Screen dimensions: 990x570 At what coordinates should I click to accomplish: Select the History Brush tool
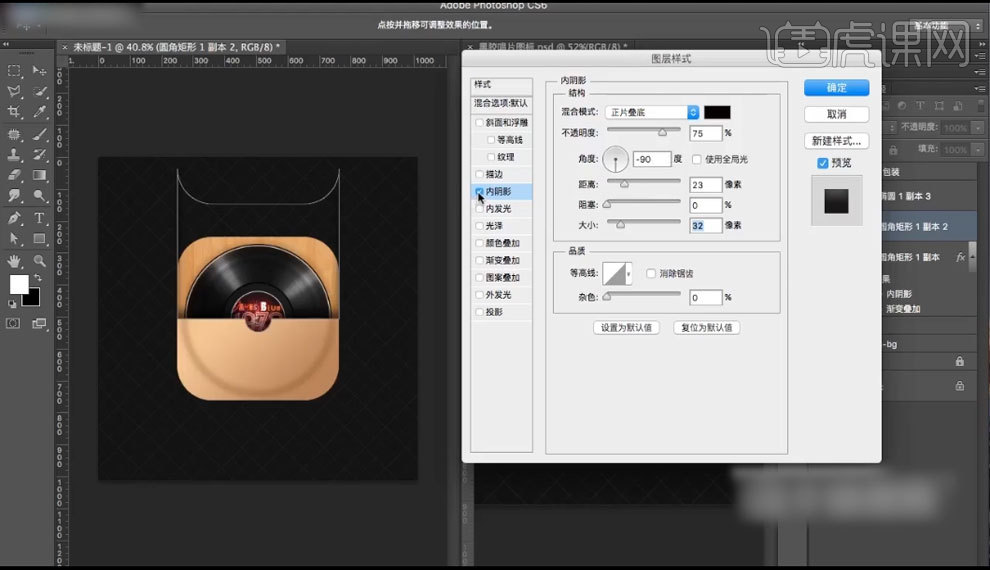[39, 155]
